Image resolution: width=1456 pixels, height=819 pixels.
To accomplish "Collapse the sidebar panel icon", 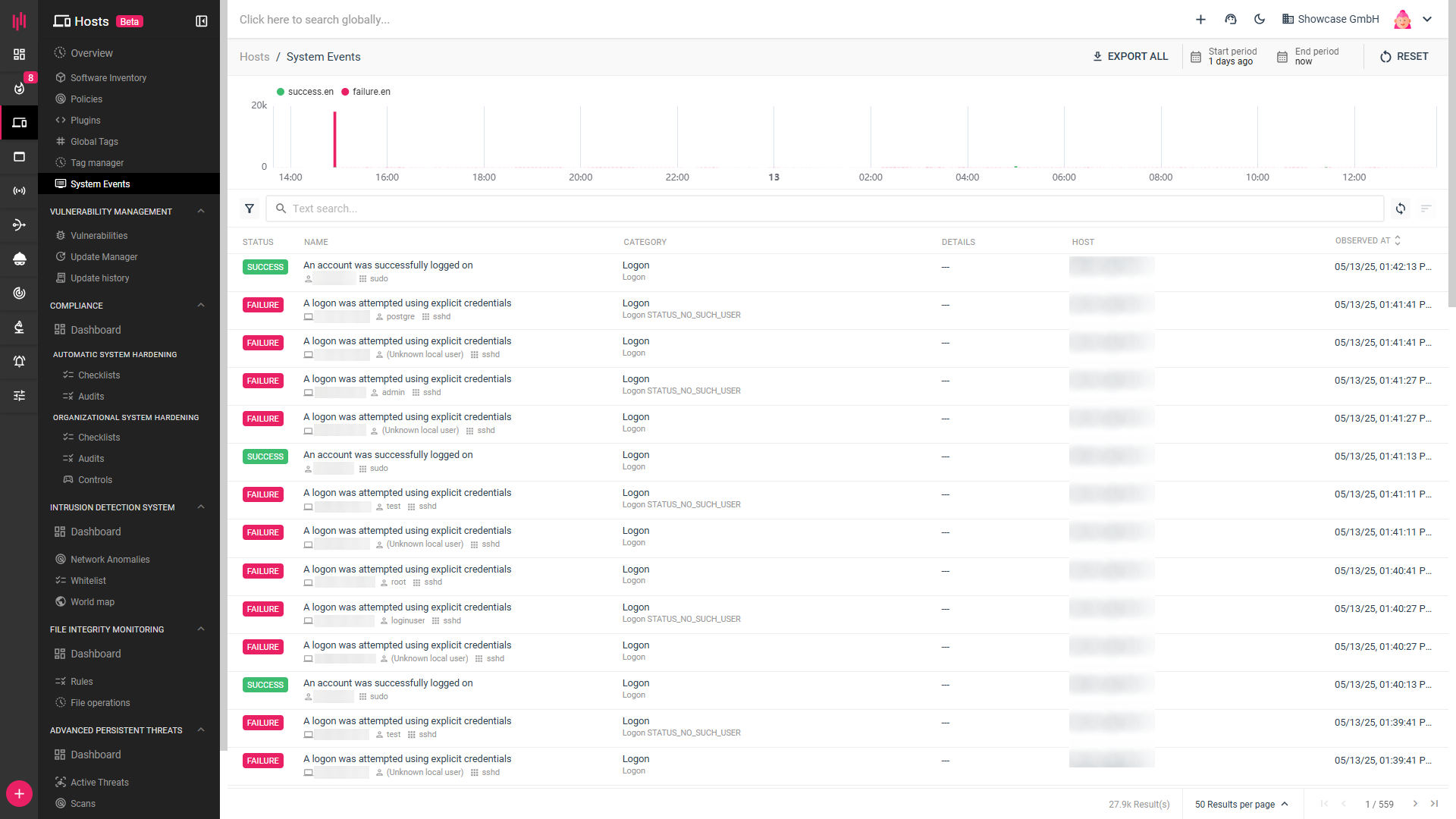I will (202, 21).
